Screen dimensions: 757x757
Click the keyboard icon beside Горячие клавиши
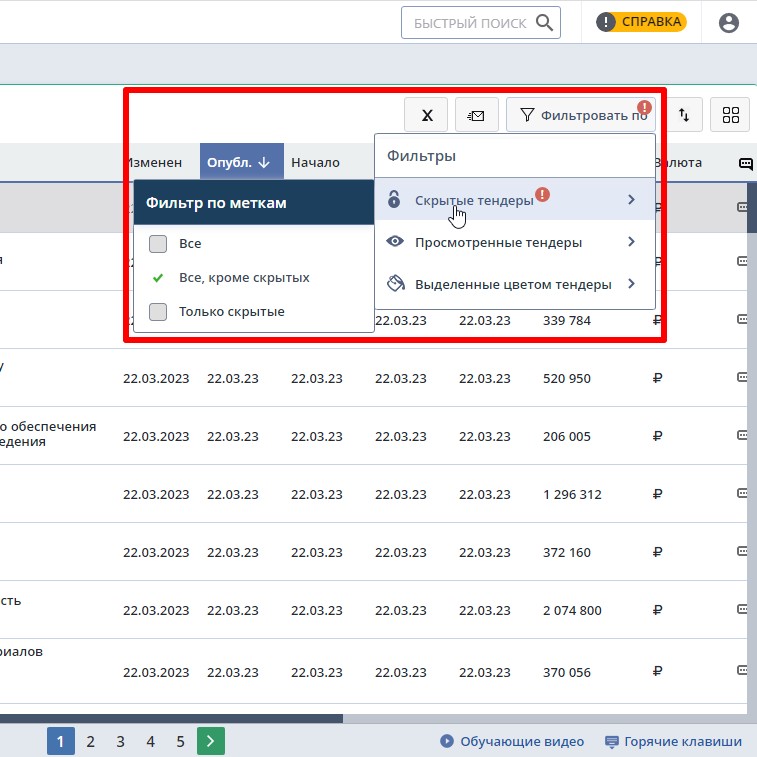[x=612, y=742]
